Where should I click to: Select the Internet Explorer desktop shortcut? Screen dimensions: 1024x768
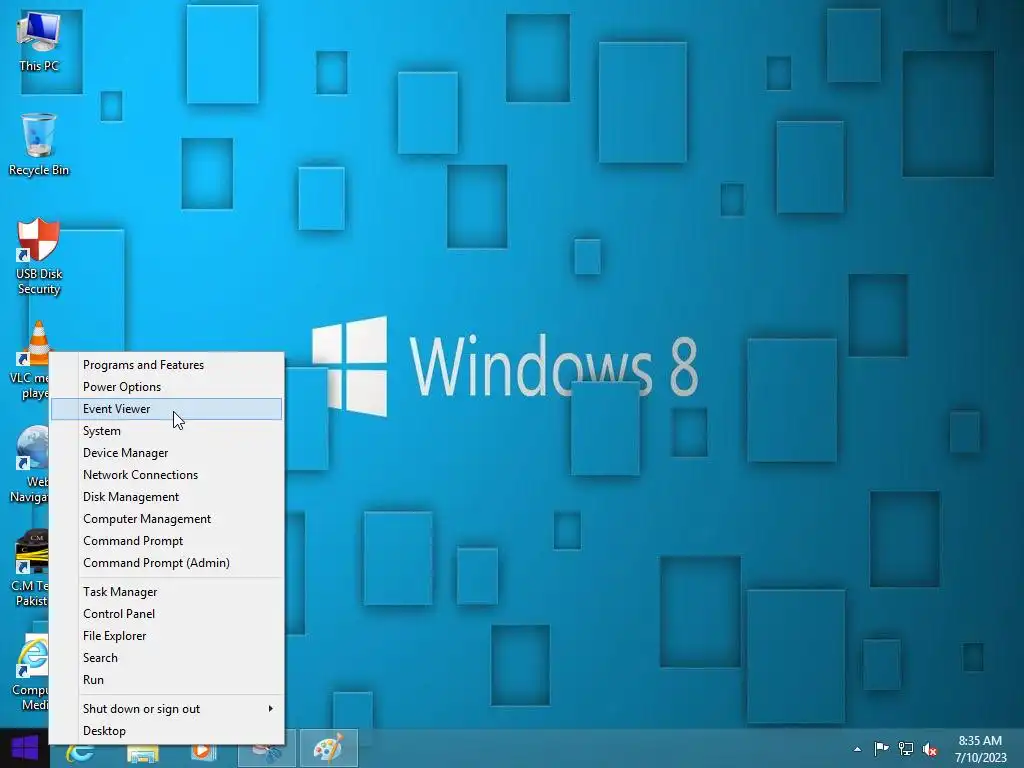click(31, 673)
